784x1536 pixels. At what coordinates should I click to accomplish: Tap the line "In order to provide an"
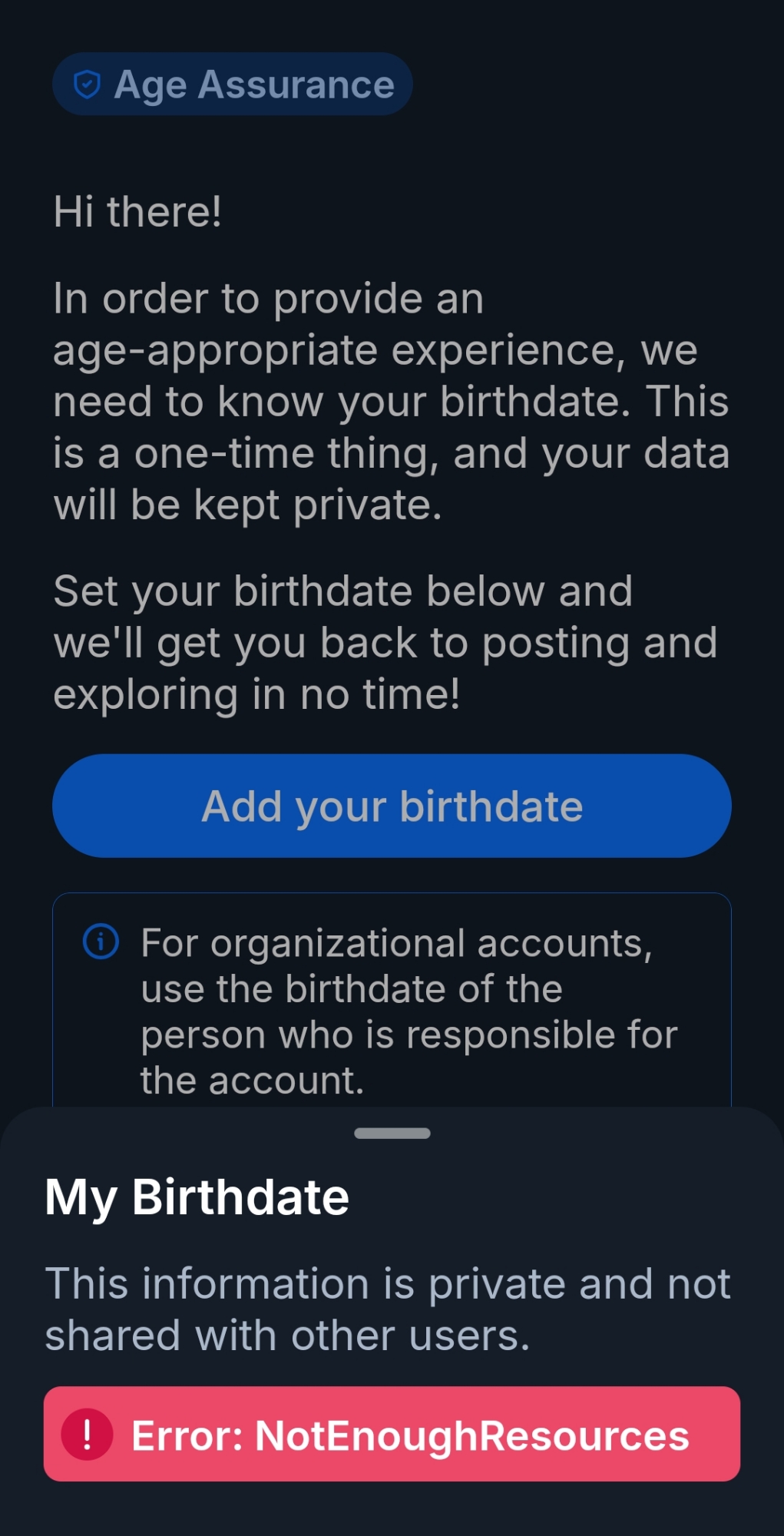[x=268, y=298]
